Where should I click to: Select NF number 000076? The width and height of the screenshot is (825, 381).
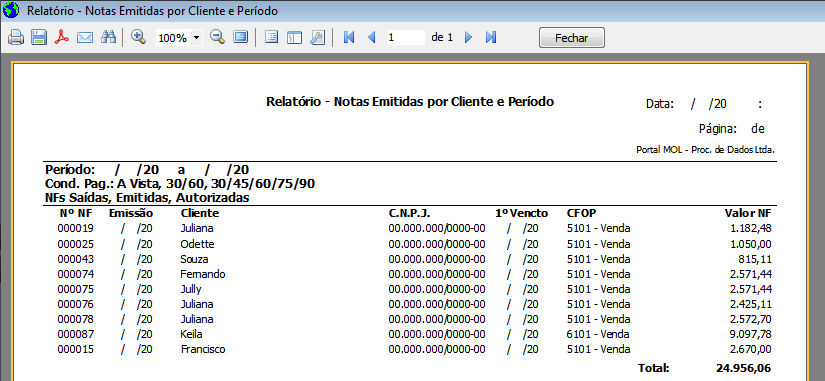coord(75,304)
